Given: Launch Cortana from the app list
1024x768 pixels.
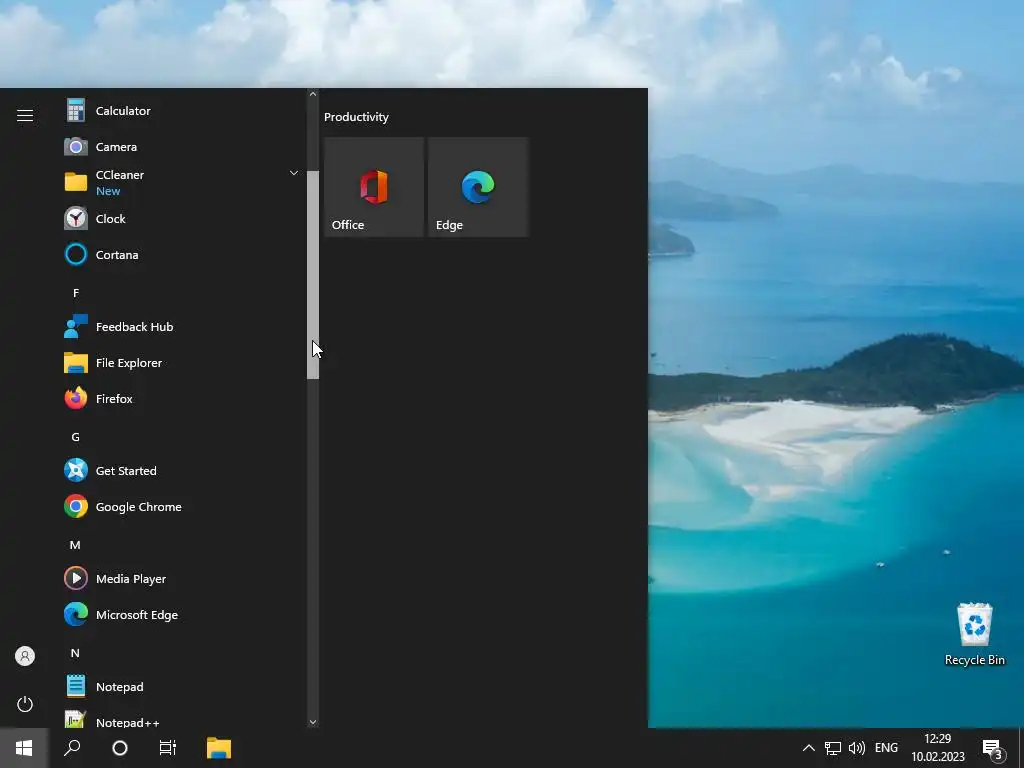Looking at the screenshot, I should tap(181, 255).
